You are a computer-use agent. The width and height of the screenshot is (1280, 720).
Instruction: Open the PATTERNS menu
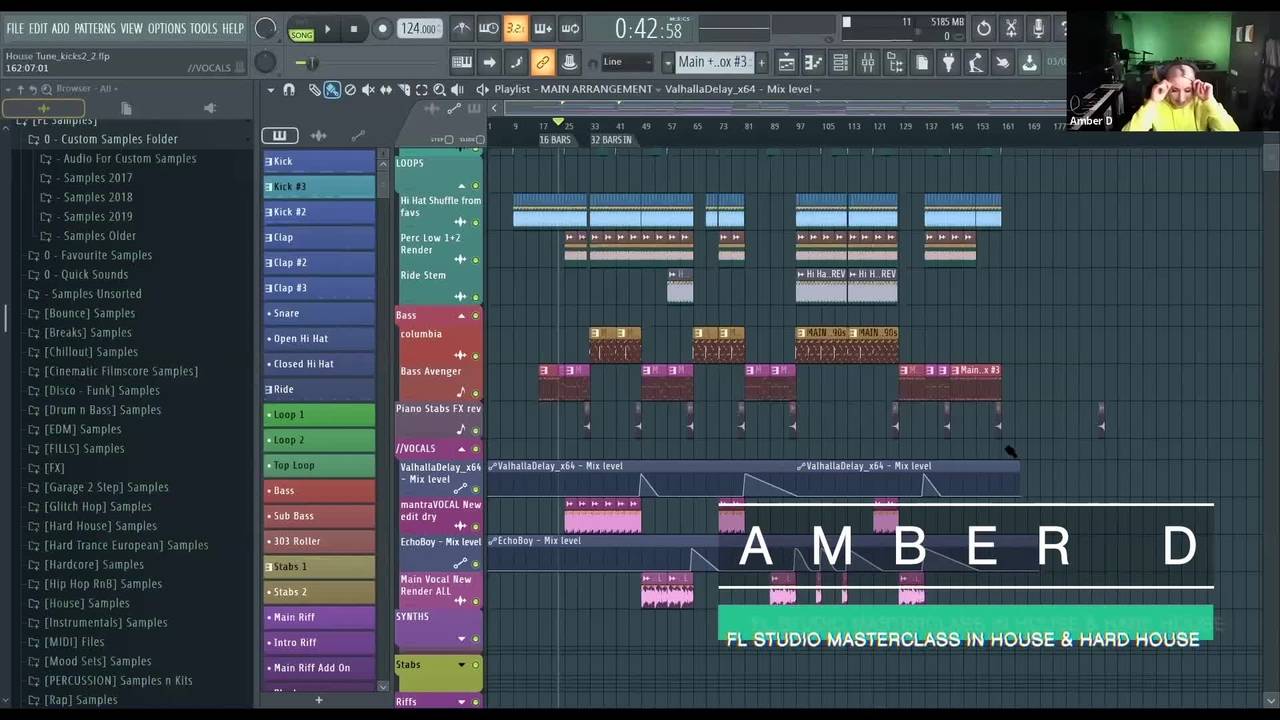(x=95, y=29)
